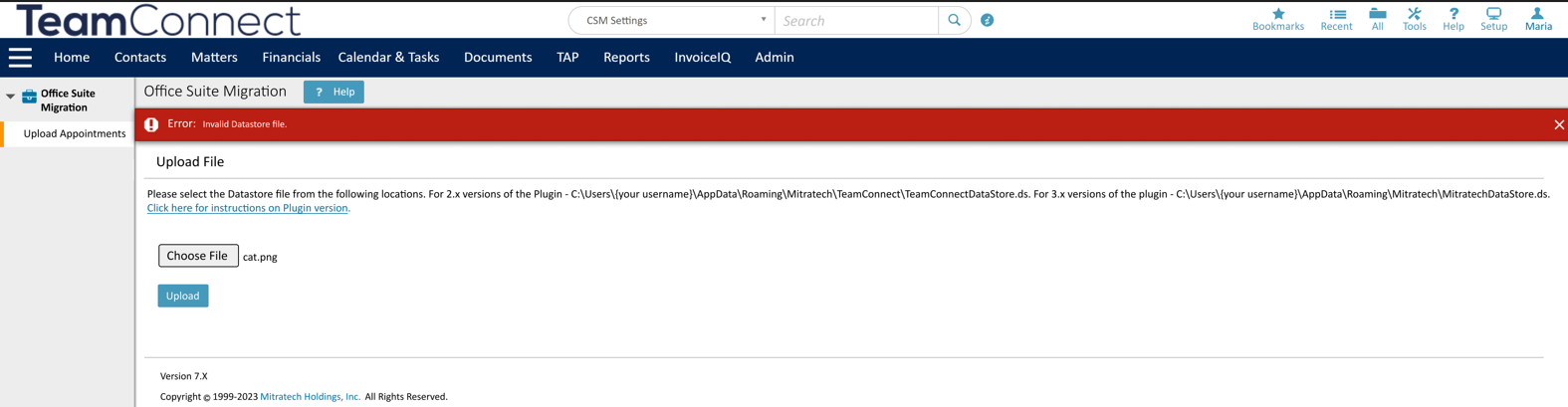Open the InvoiceIQ menu
Screen dimensions: 1568x407
click(702, 58)
